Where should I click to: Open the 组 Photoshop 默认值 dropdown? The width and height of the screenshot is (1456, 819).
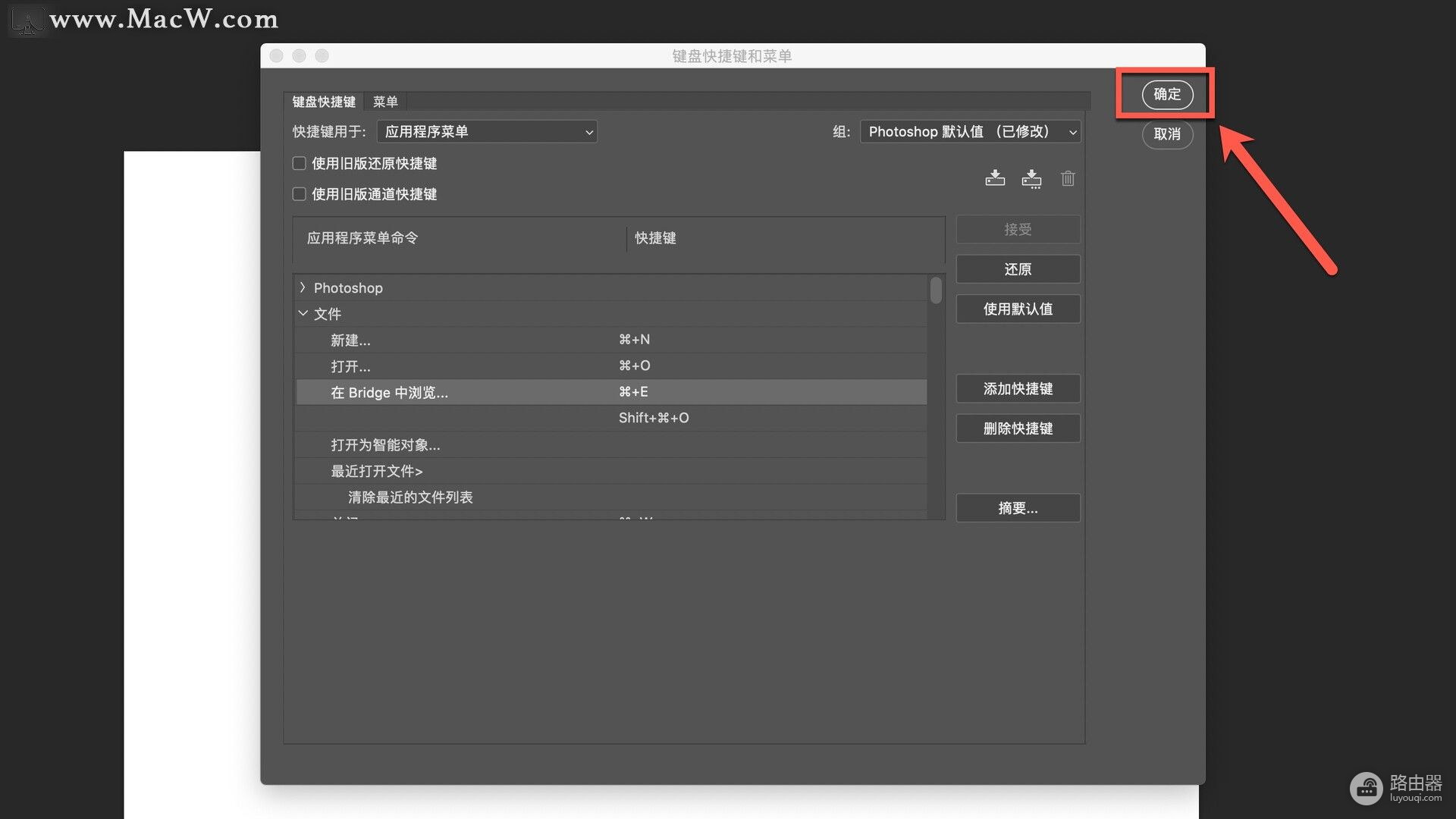click(971, 132)
